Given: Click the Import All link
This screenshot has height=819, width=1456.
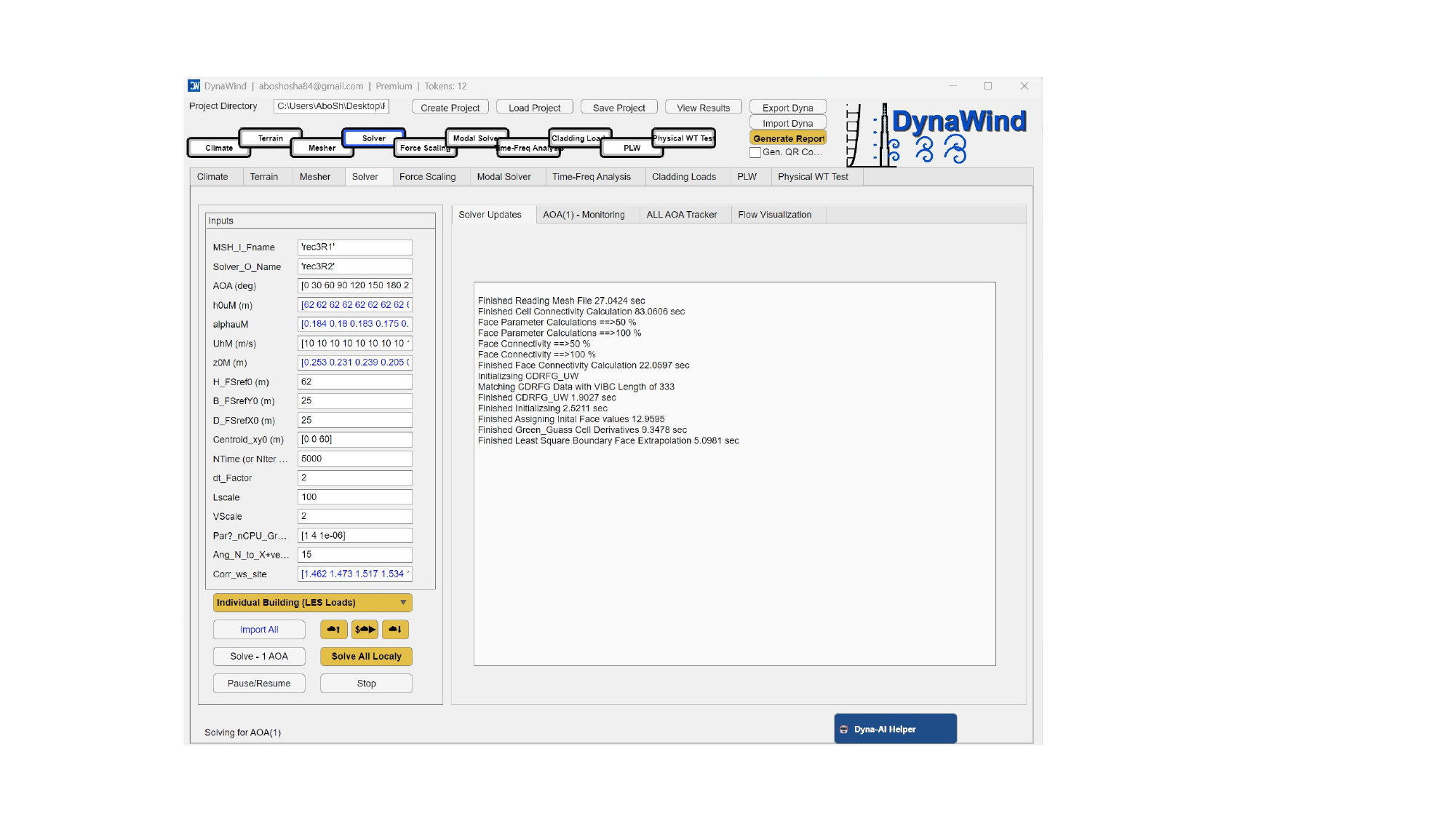Looking at the screenshot, I should tap(258, 629).
